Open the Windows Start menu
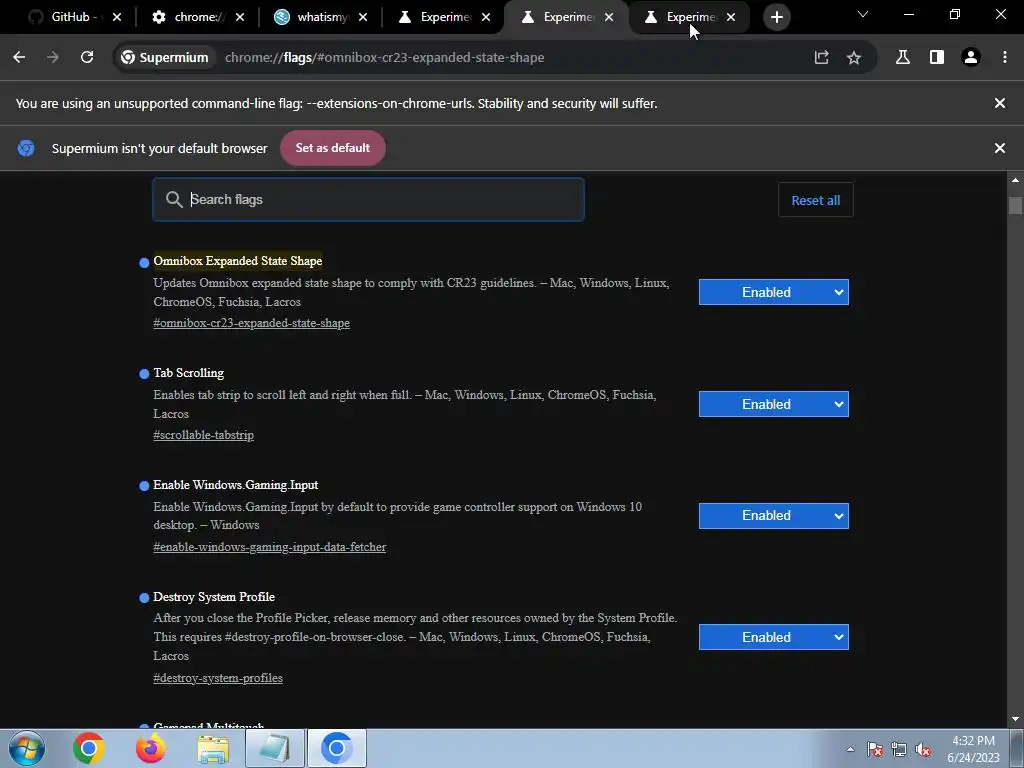 (x=27, y=748)
